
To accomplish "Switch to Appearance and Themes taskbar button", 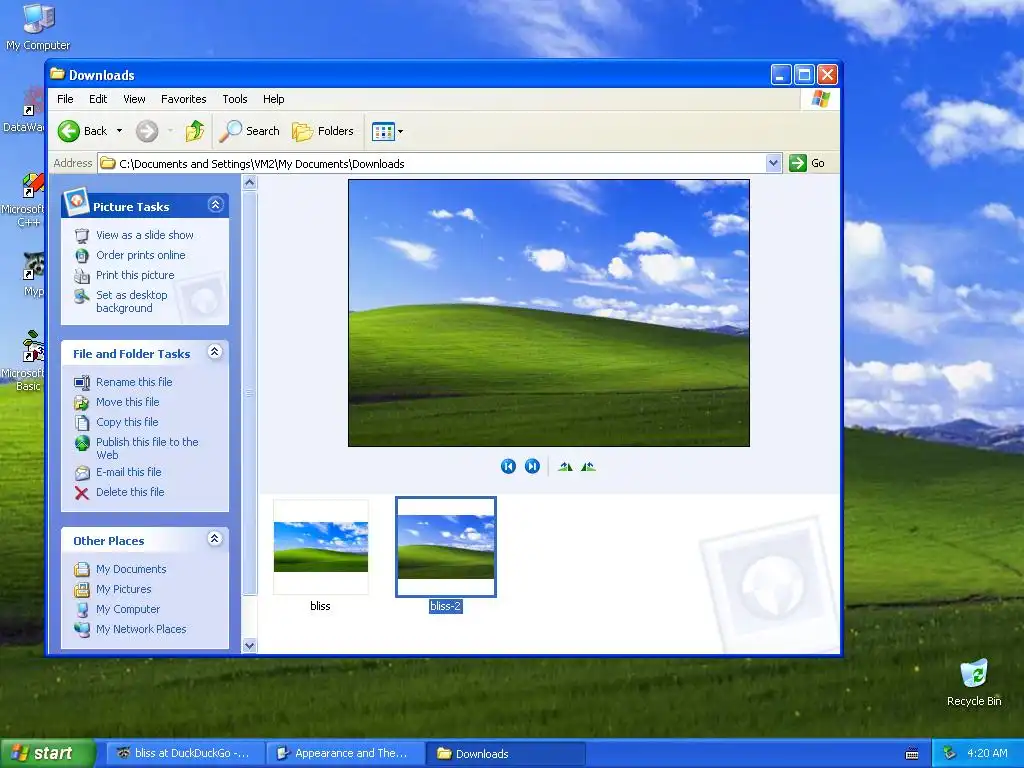I will point(345,754).
